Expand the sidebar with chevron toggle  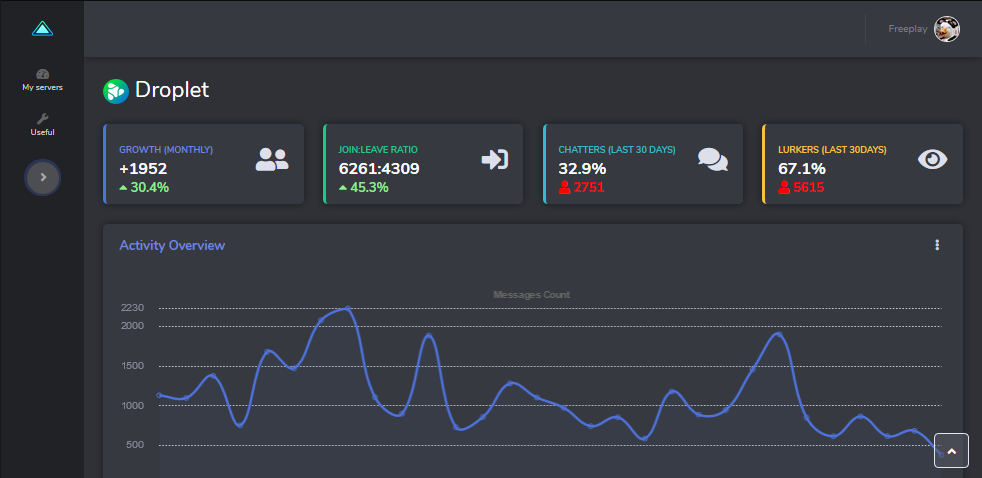tap(43, 177)
